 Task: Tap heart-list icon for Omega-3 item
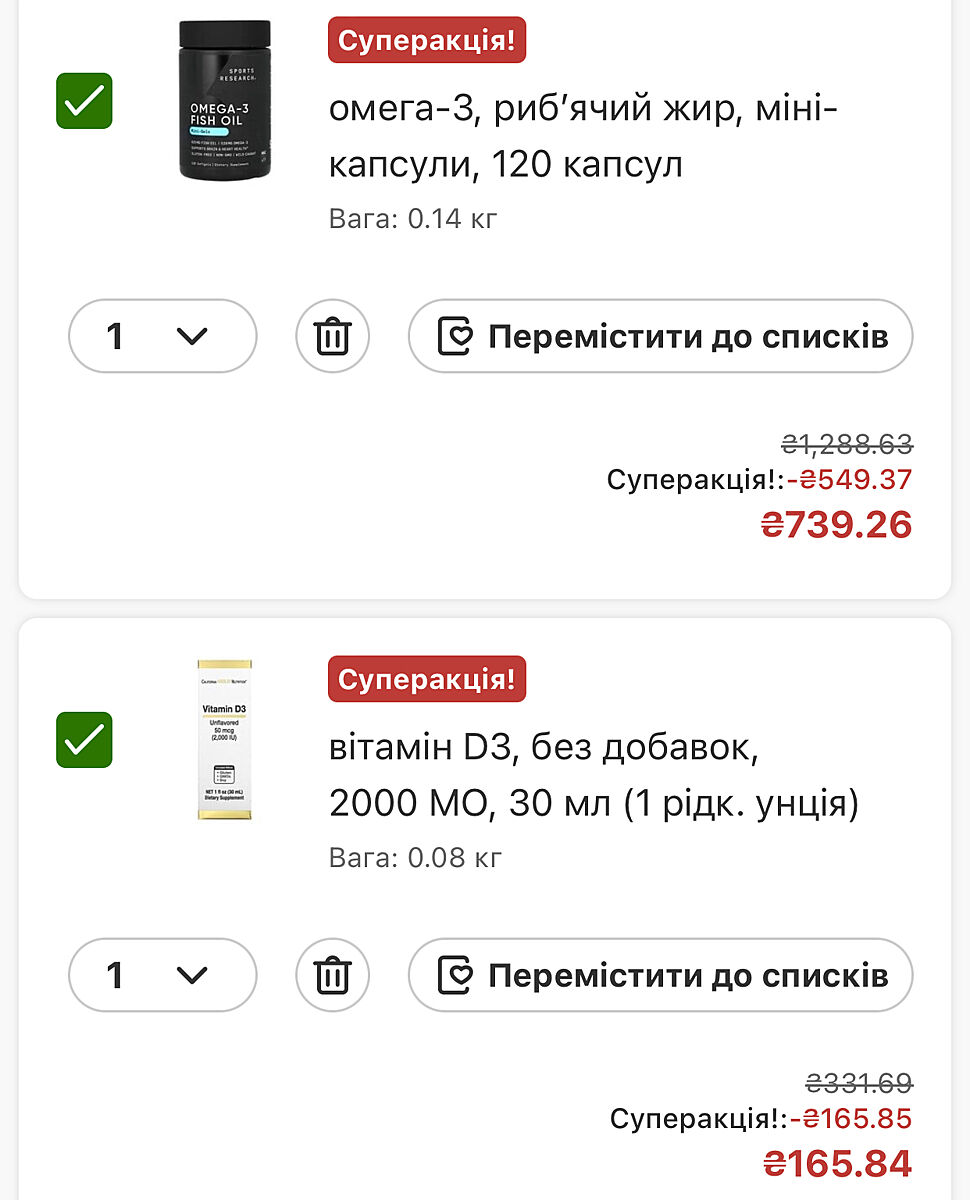(455, 336)
